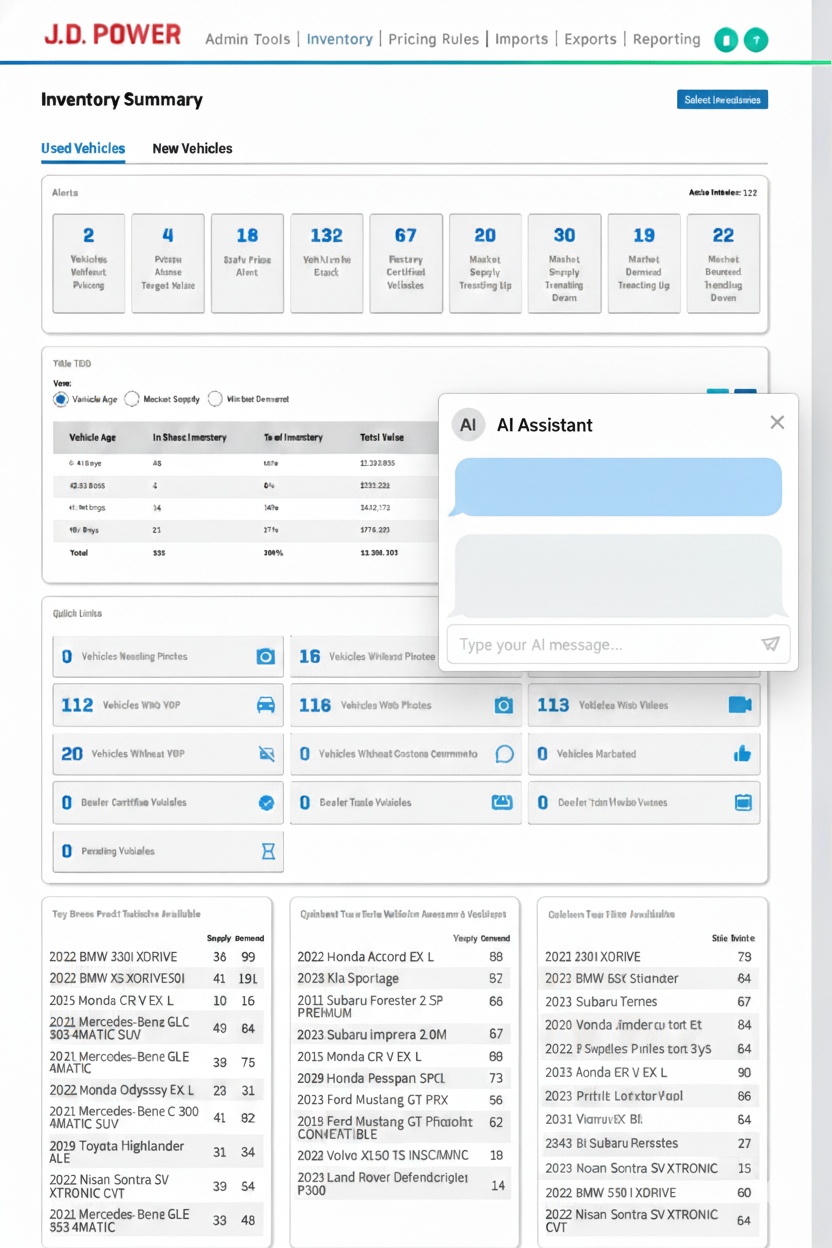Close the AI Assistant chat panel
Image resolution: width=832 pixels, height=1248 pixels.
click(777, 423)
